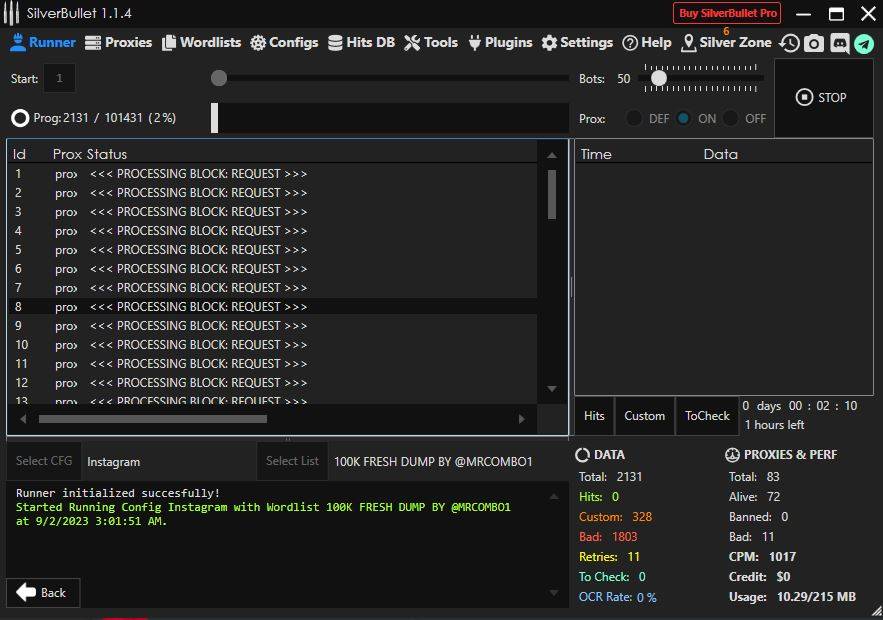The height and width of the screenshot is (620, 883).
Task: Open the Hits DB section
Action: [360, 42]
